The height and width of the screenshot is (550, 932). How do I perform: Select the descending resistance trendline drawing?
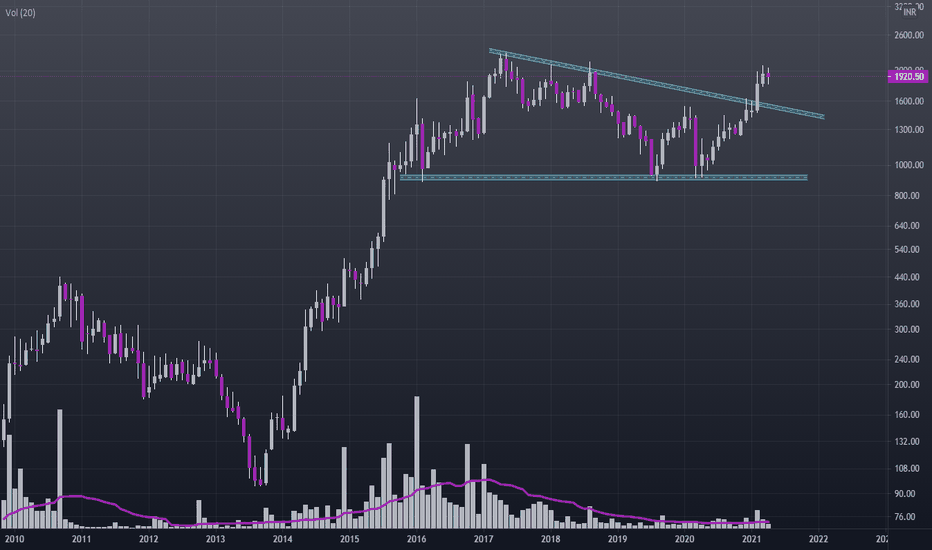point(657,84)
